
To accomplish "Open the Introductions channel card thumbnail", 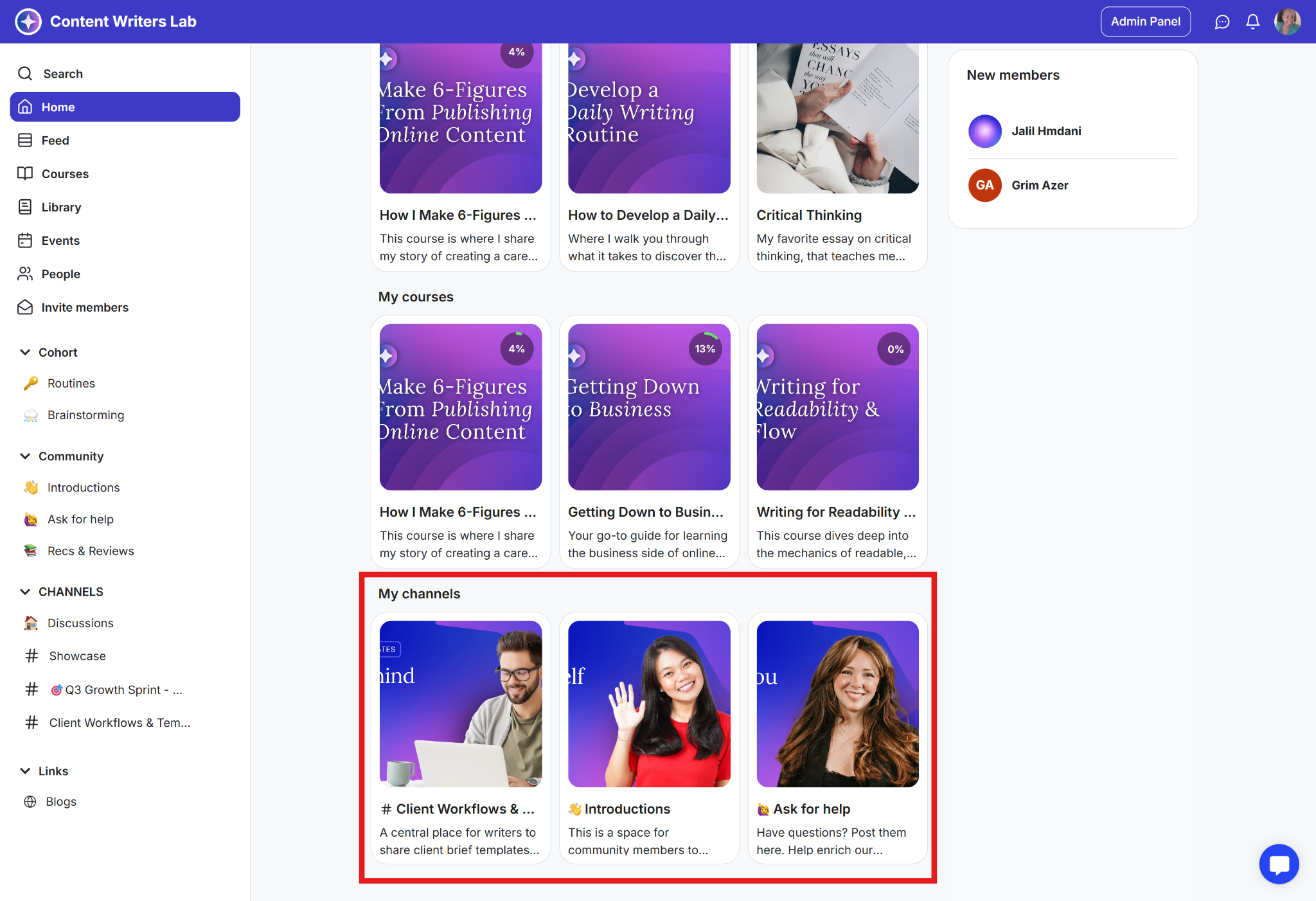I will pos(649,703).
